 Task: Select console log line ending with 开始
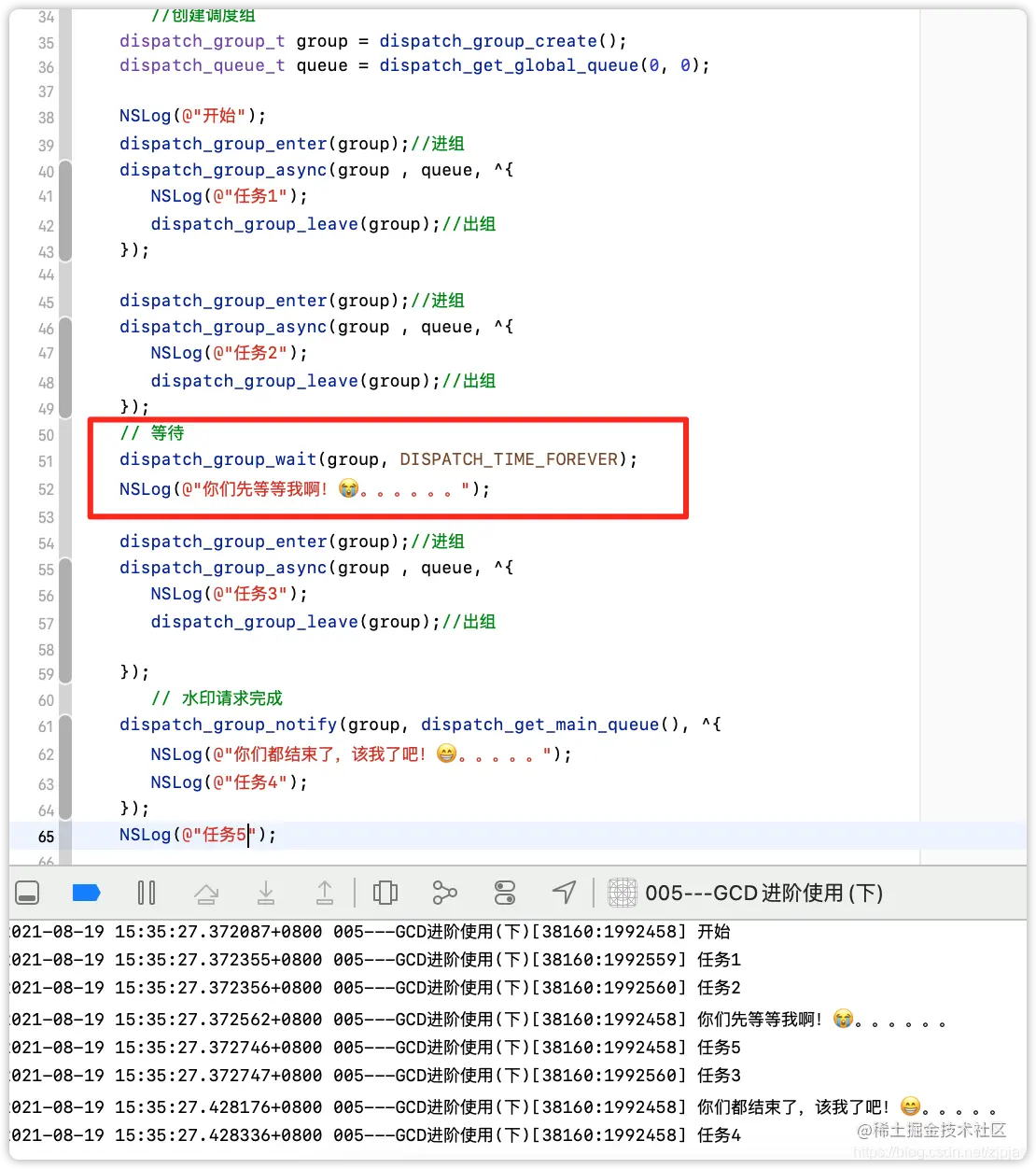click(371, 932)
